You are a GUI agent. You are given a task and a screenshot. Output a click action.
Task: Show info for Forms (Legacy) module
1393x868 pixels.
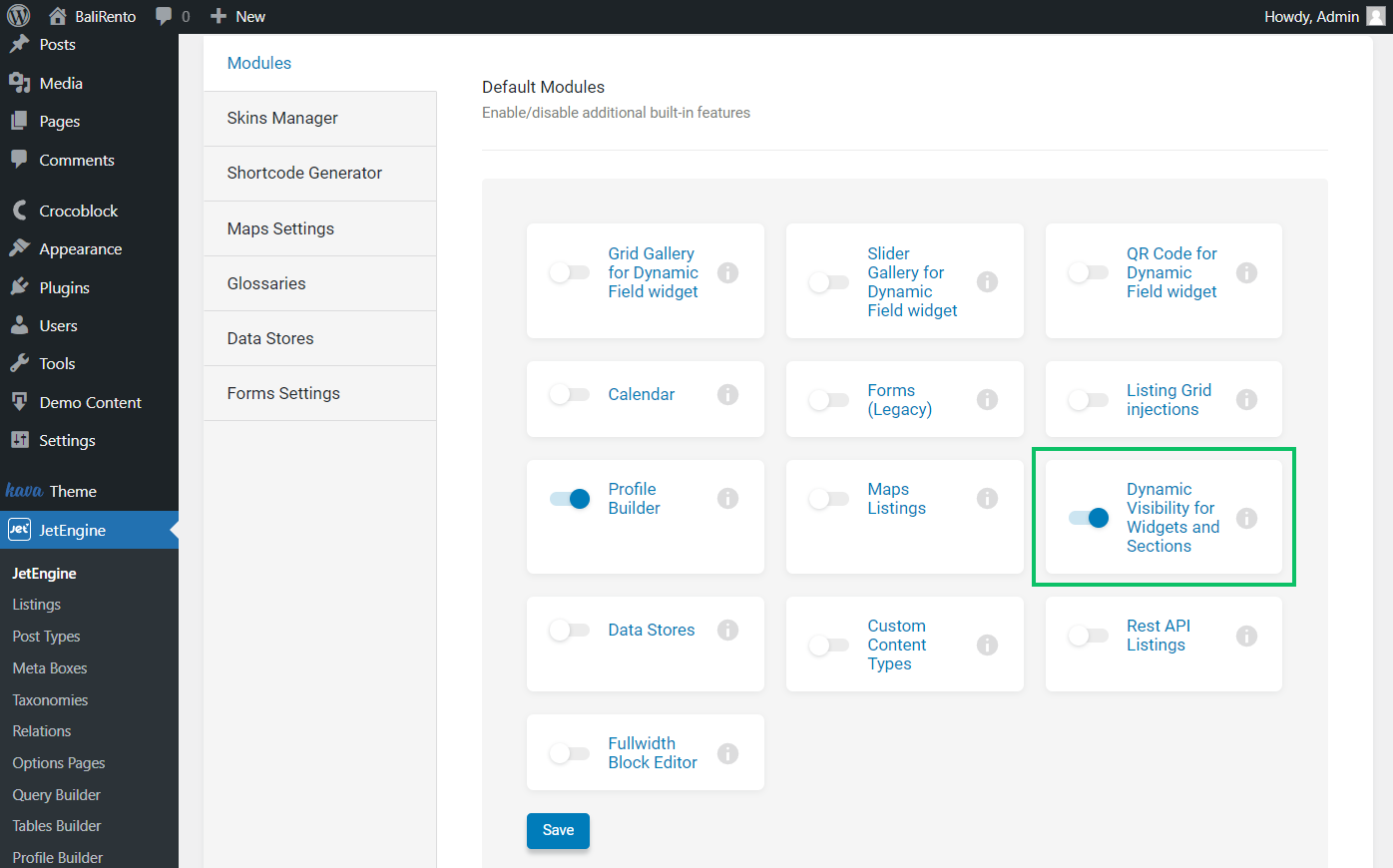[988, 399]
